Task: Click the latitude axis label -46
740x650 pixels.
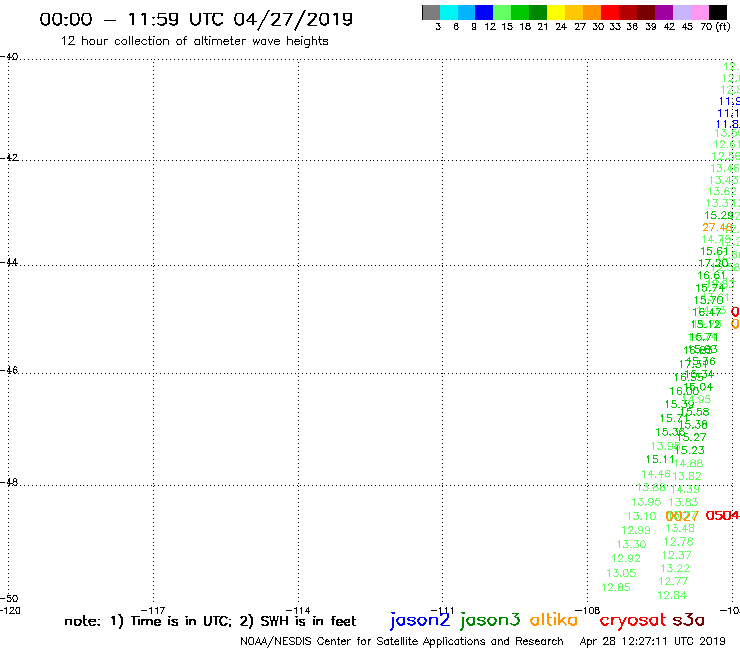Action: click(x=8, y=370)
